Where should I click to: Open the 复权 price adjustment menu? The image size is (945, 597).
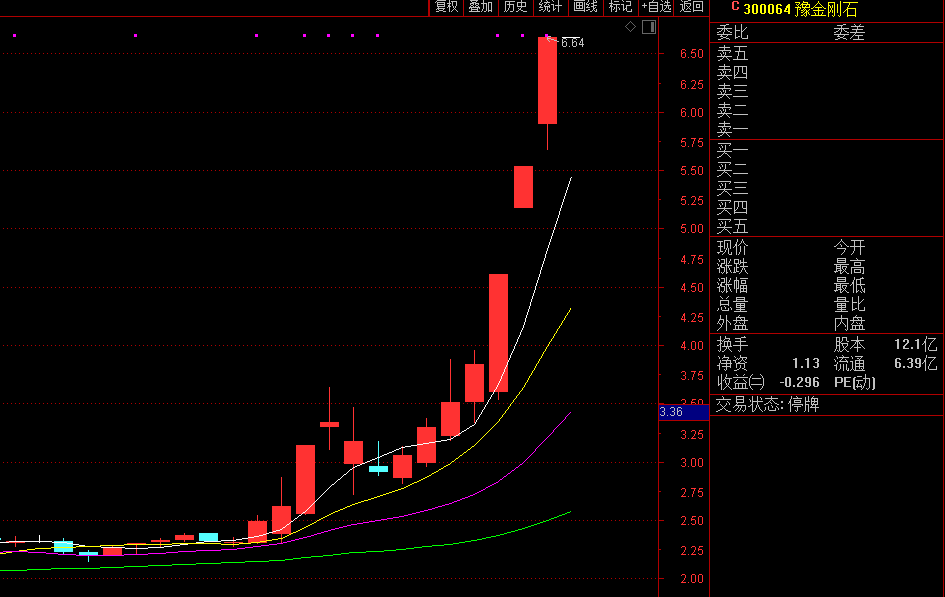(x=446, y=7)
